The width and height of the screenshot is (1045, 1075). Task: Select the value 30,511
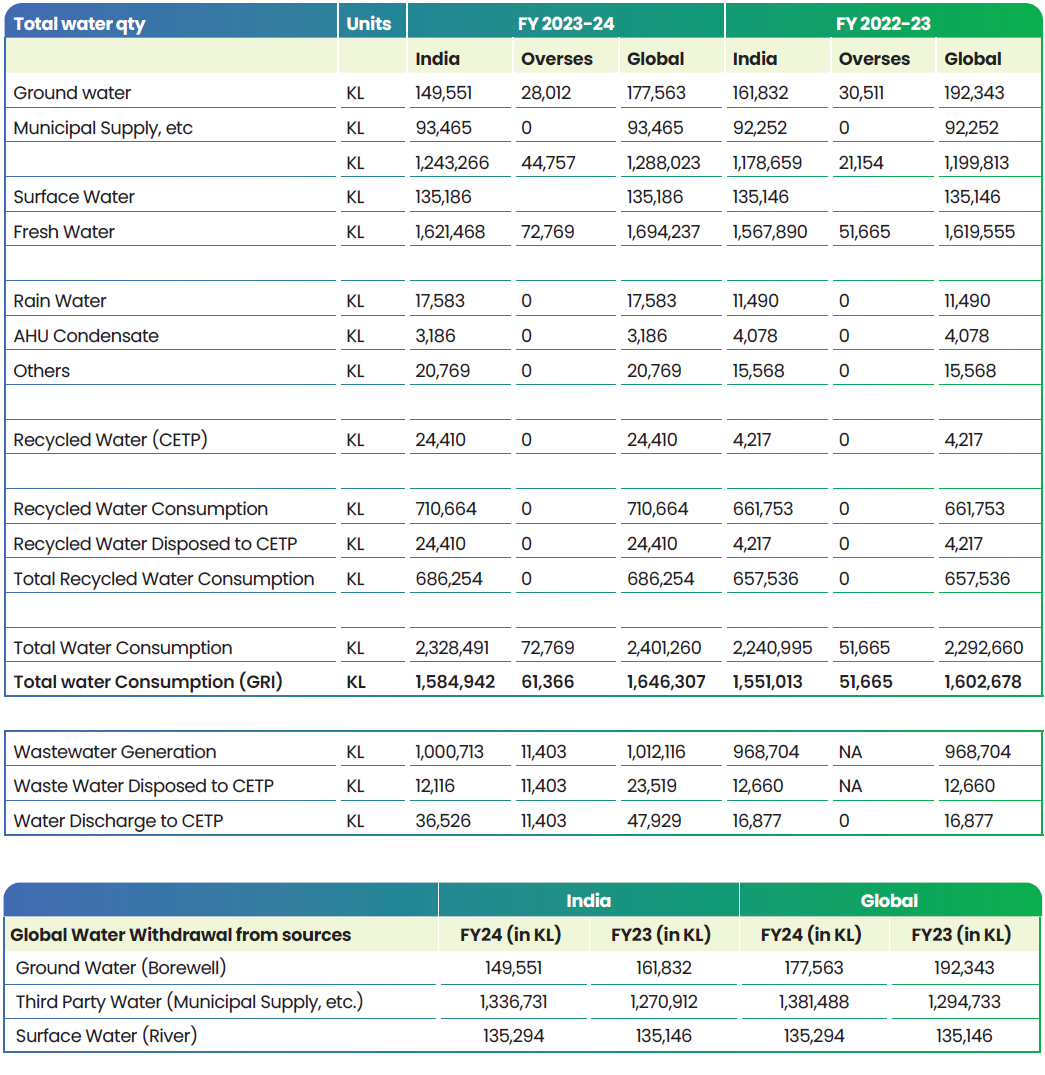[x=861, y=93]
